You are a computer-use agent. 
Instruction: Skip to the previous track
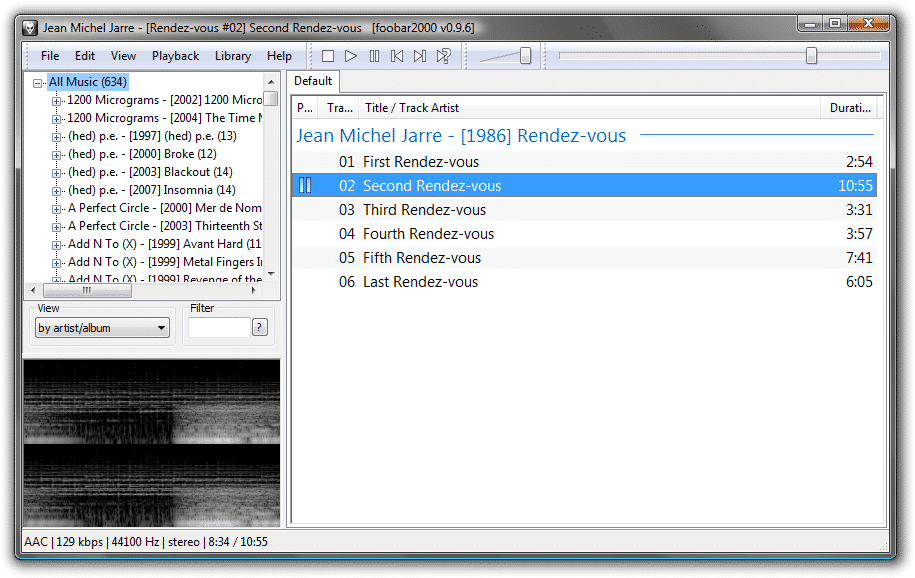(397, 56)
